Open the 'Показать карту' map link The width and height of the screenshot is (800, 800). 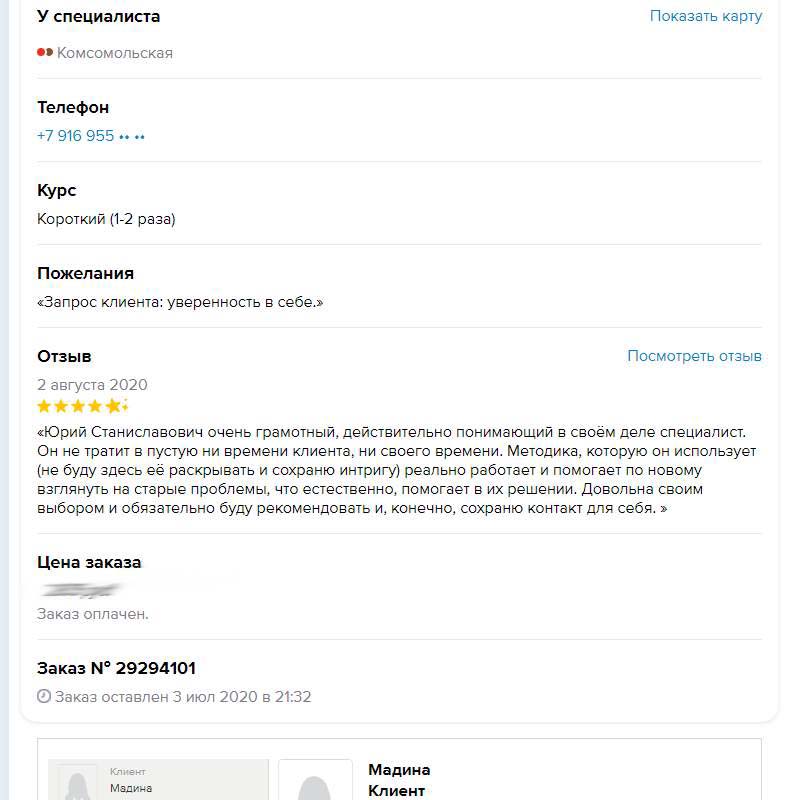click(705, 16)
